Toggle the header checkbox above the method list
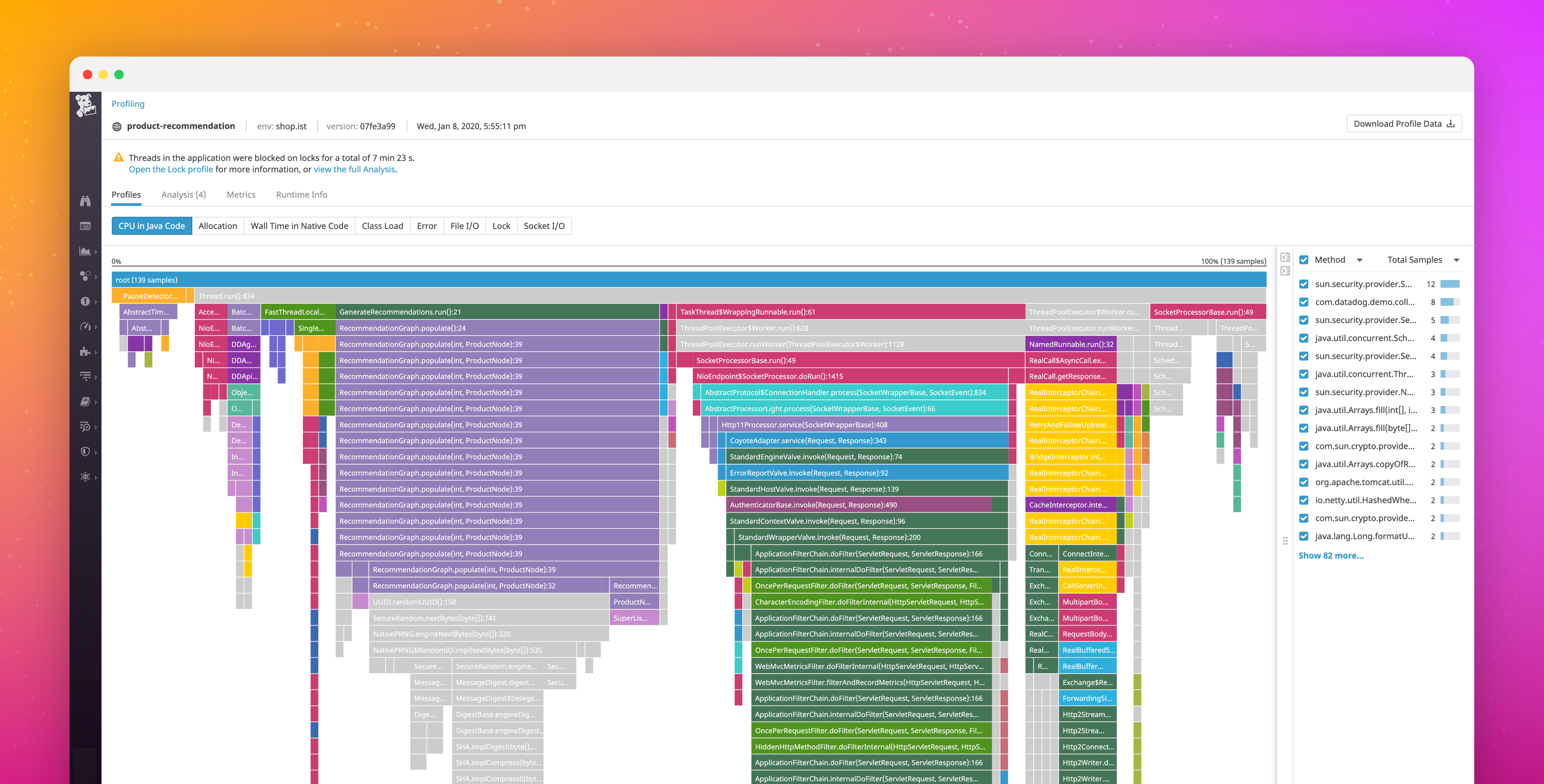 click(1304, 260)
